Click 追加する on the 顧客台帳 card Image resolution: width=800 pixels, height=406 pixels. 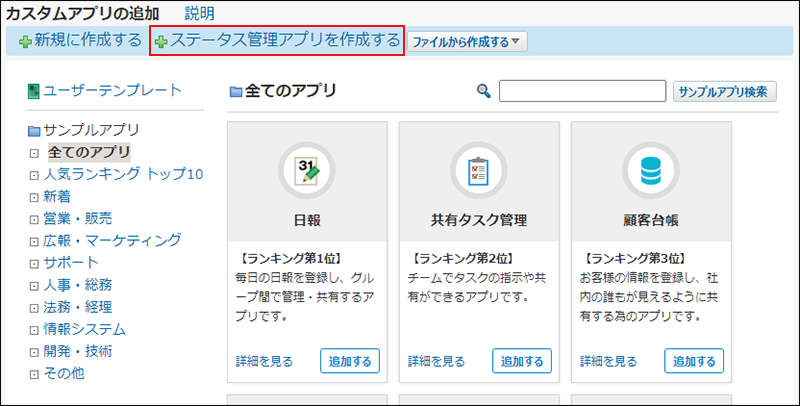[694, 361]
